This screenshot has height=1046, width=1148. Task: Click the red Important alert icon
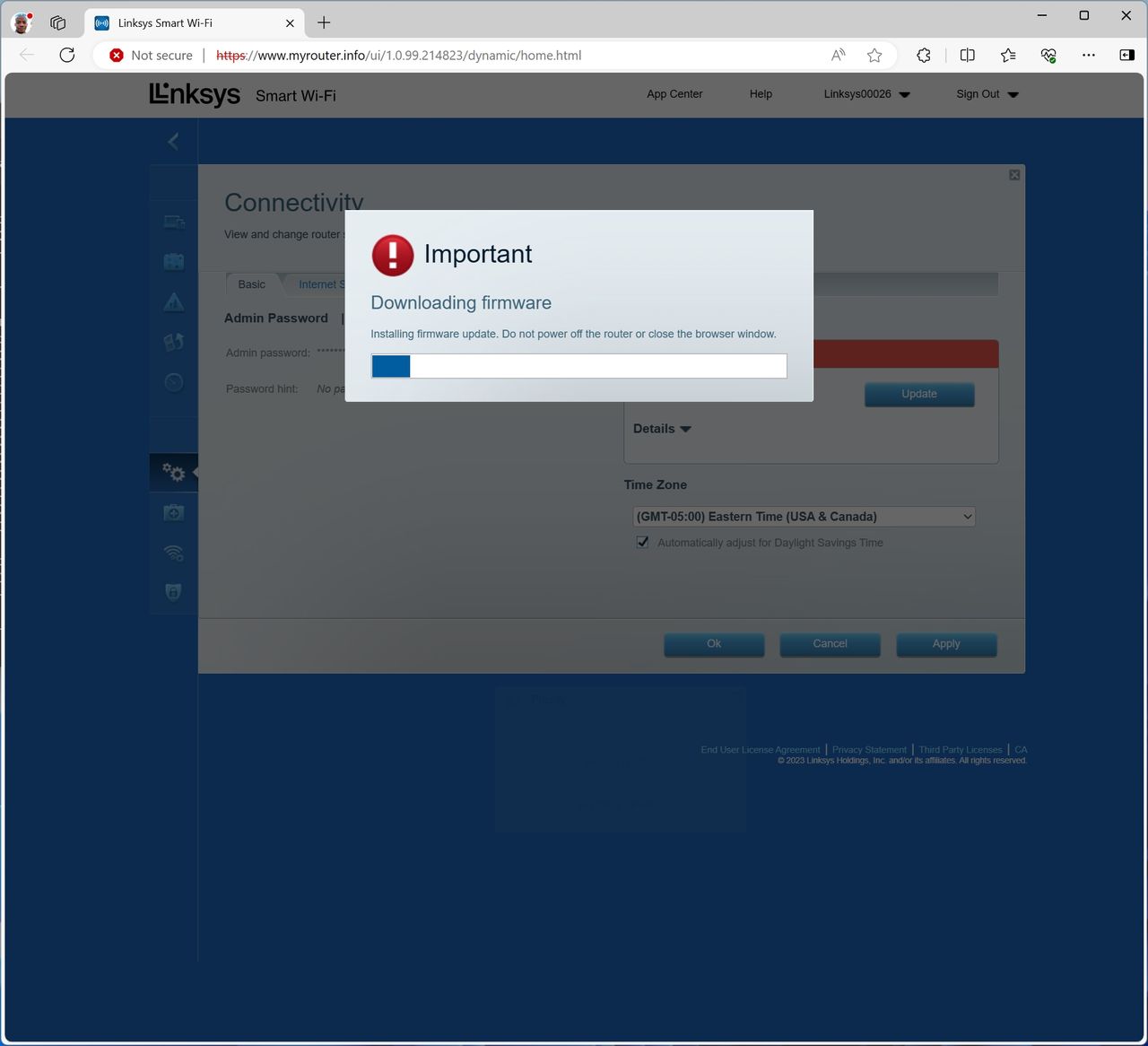tap(393, 256)
